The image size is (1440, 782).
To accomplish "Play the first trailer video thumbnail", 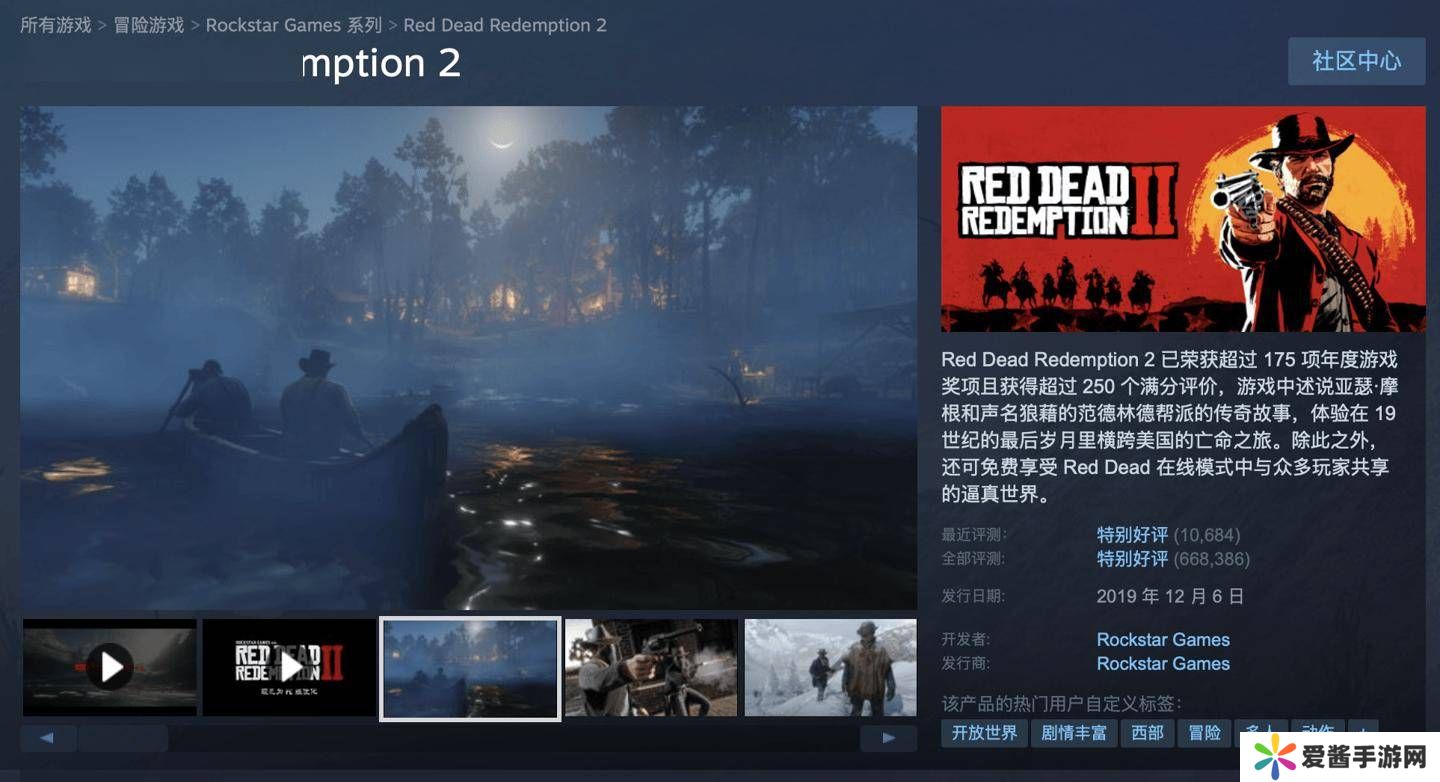I will pos(110,667).
